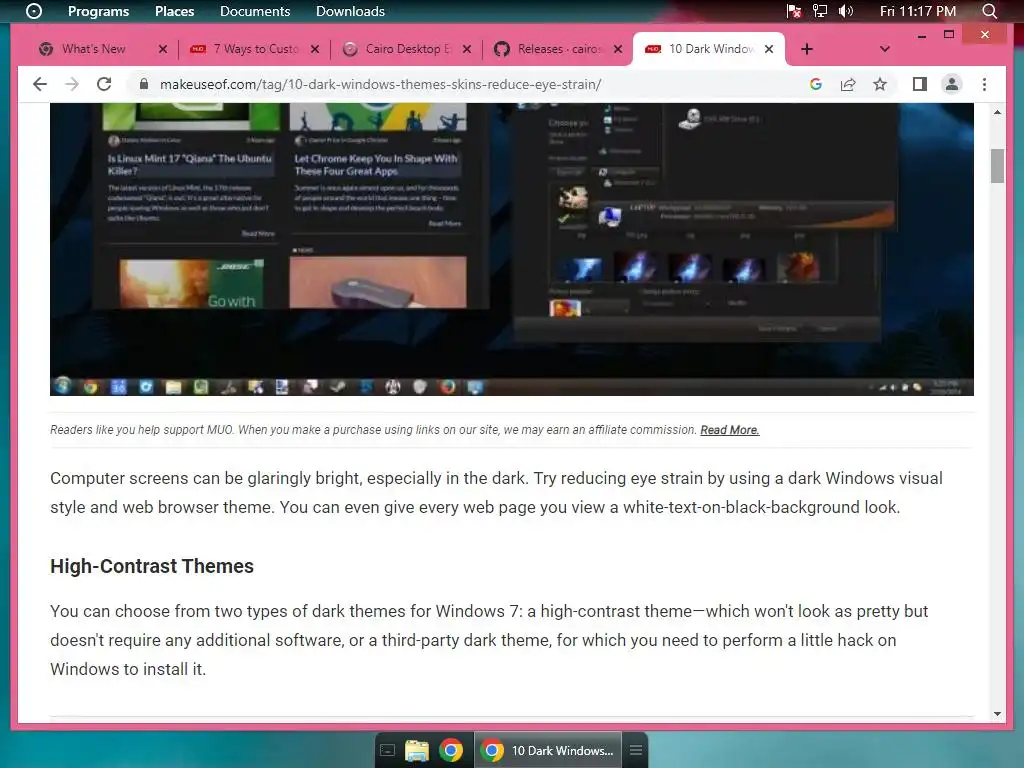Screen dimensions: 1024x768
Task: Click the security flag tray icon
Action: pos(793,11)
